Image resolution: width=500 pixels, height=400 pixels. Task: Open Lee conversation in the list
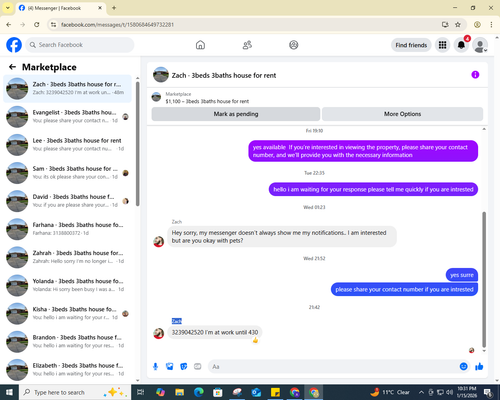[68, 145]
